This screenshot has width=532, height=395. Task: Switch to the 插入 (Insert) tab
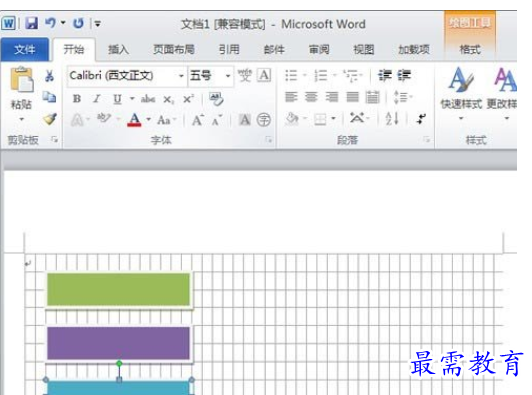(118, 50)
